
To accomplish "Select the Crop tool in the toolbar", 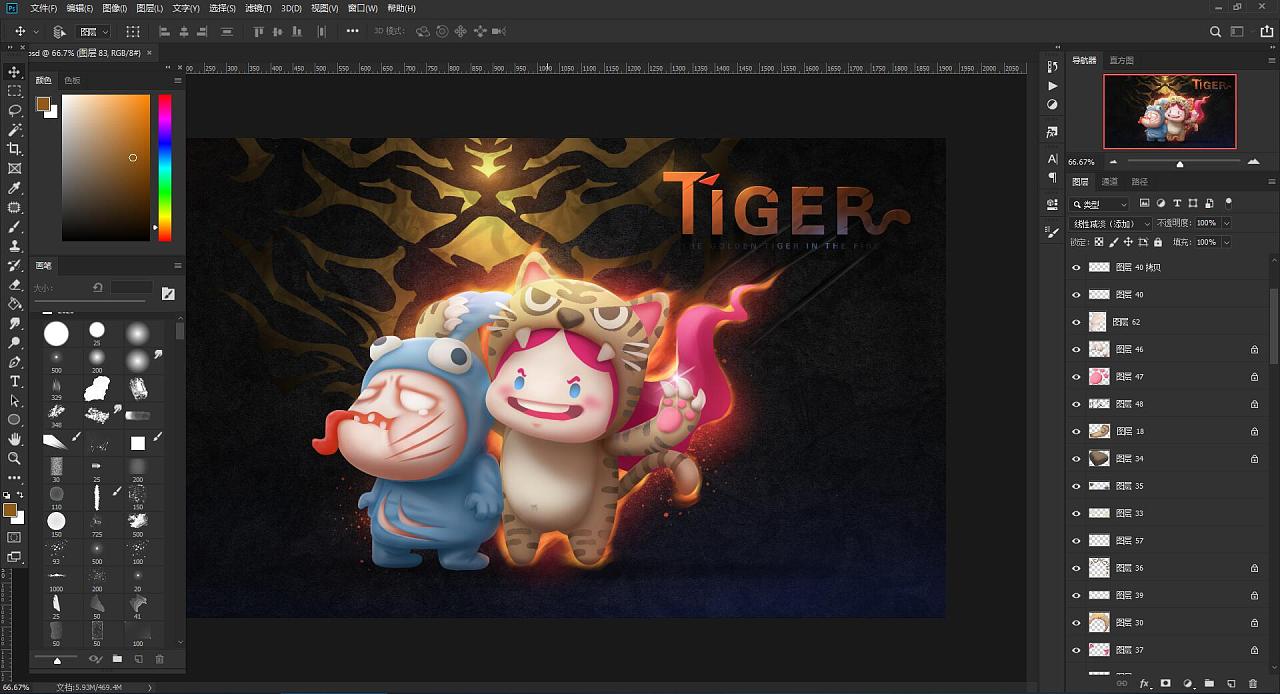I will click(x=15, y=149).
